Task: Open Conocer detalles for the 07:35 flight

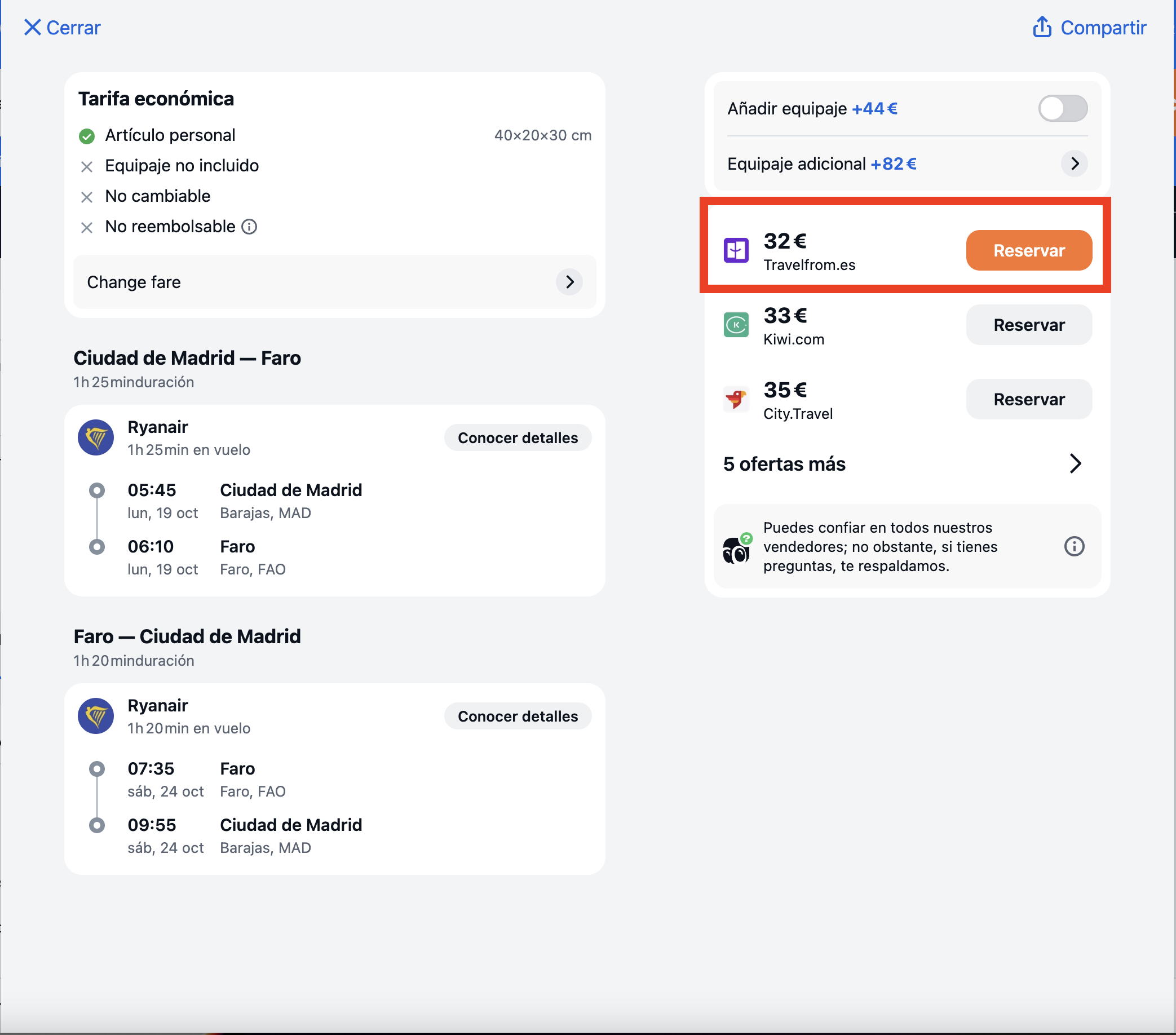Action: click(x=517, y=716)
